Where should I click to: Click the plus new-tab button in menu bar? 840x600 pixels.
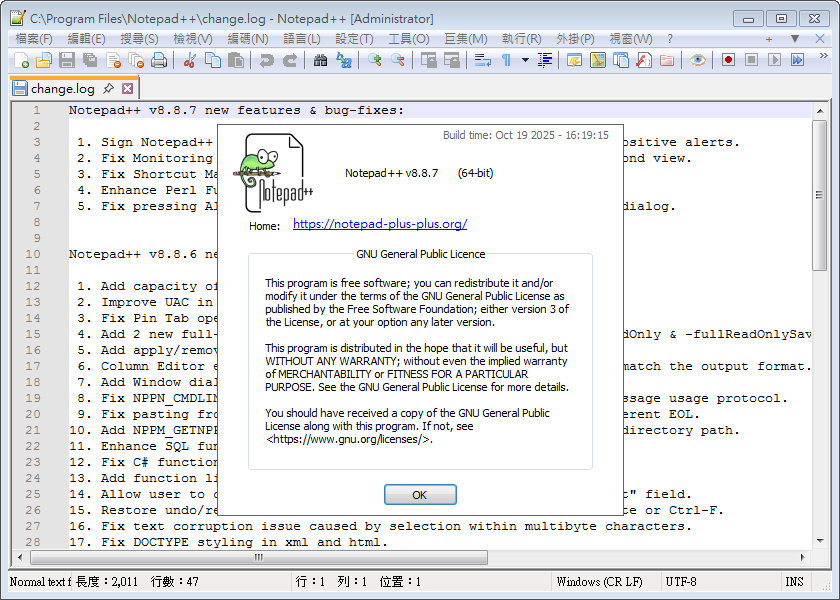(769, 39)
